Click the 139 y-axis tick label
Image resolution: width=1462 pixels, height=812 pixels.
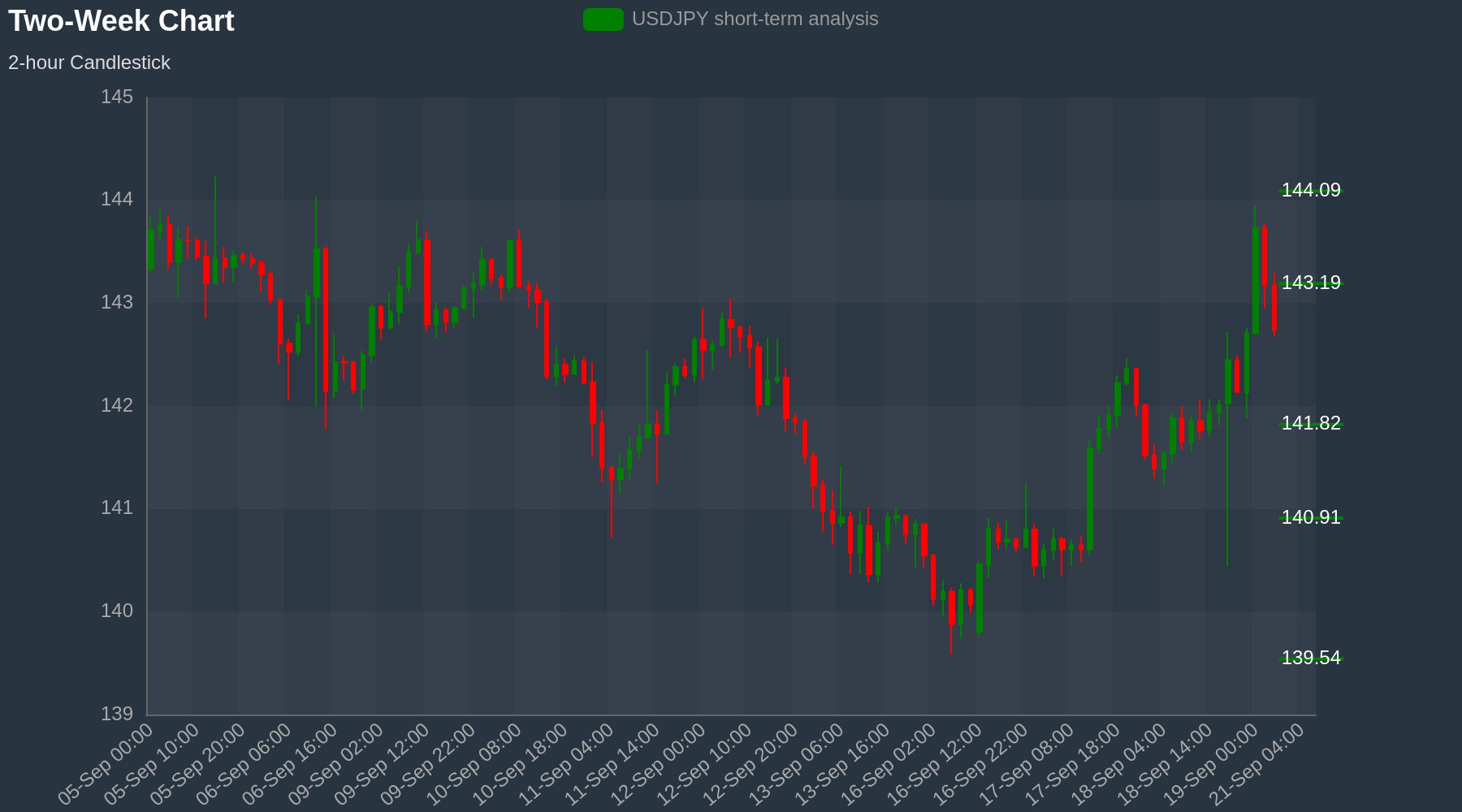(x=117, y=714)
